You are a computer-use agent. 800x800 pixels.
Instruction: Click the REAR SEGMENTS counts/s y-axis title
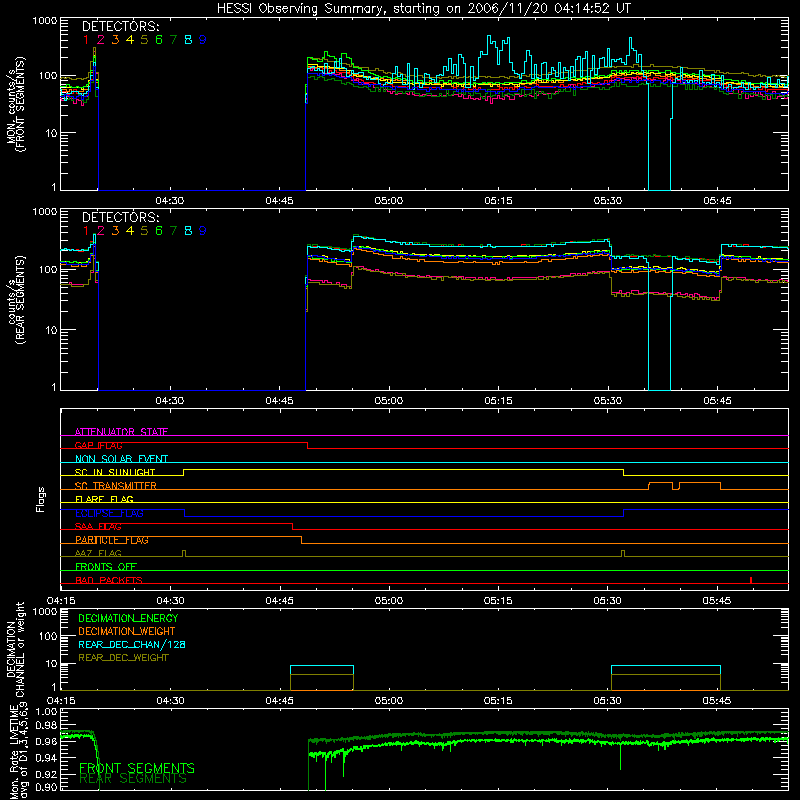16,299
